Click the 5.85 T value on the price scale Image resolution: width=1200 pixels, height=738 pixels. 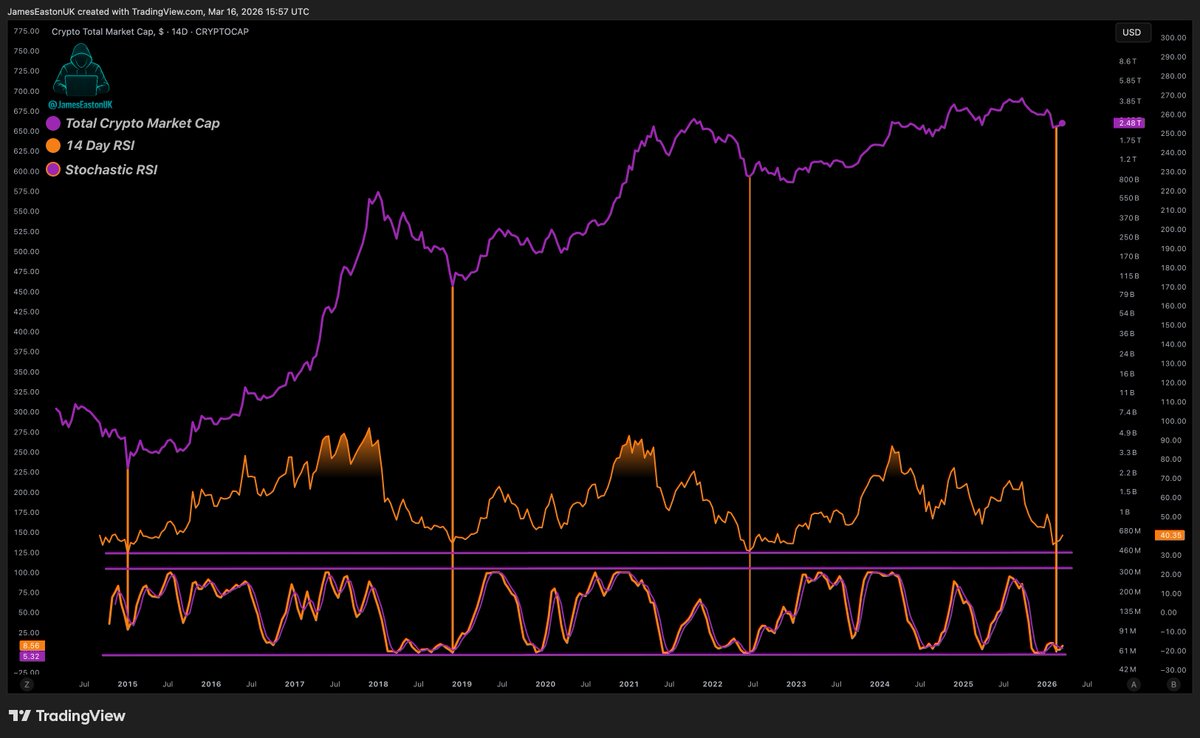pos(1130,81)
